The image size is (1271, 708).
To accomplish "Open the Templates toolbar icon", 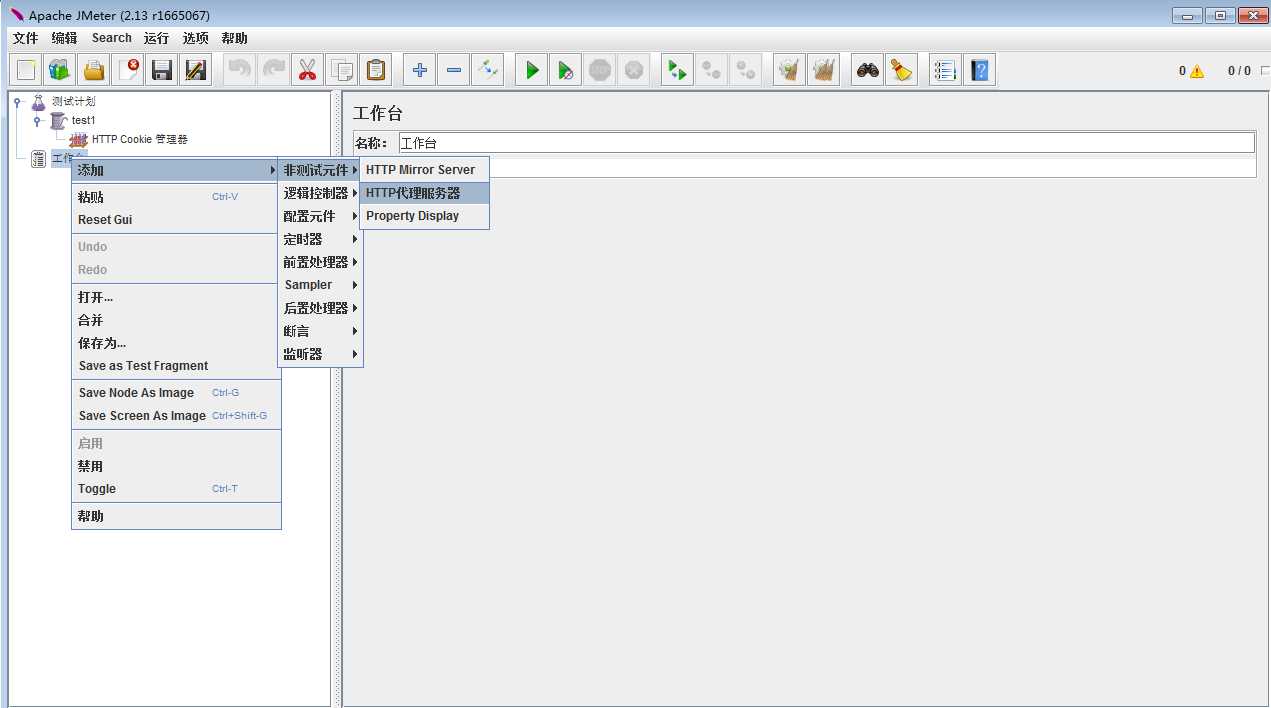I will tap(61, 70).
